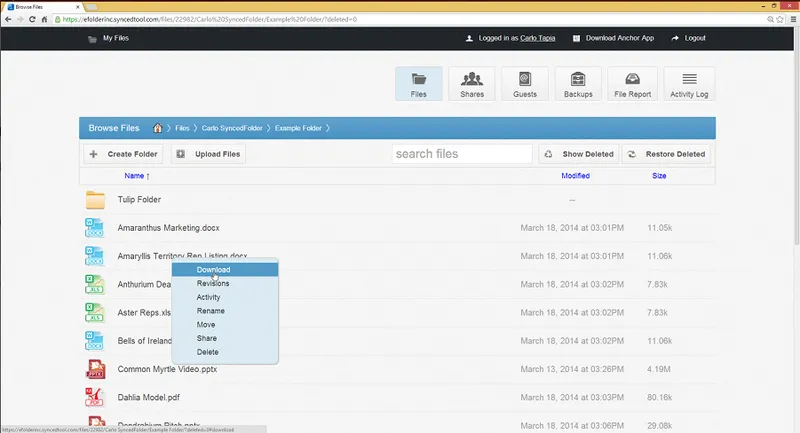Screen dimensions: 800x433
Task: Click the home icon in breadcrumb
Action: point(158,128)
